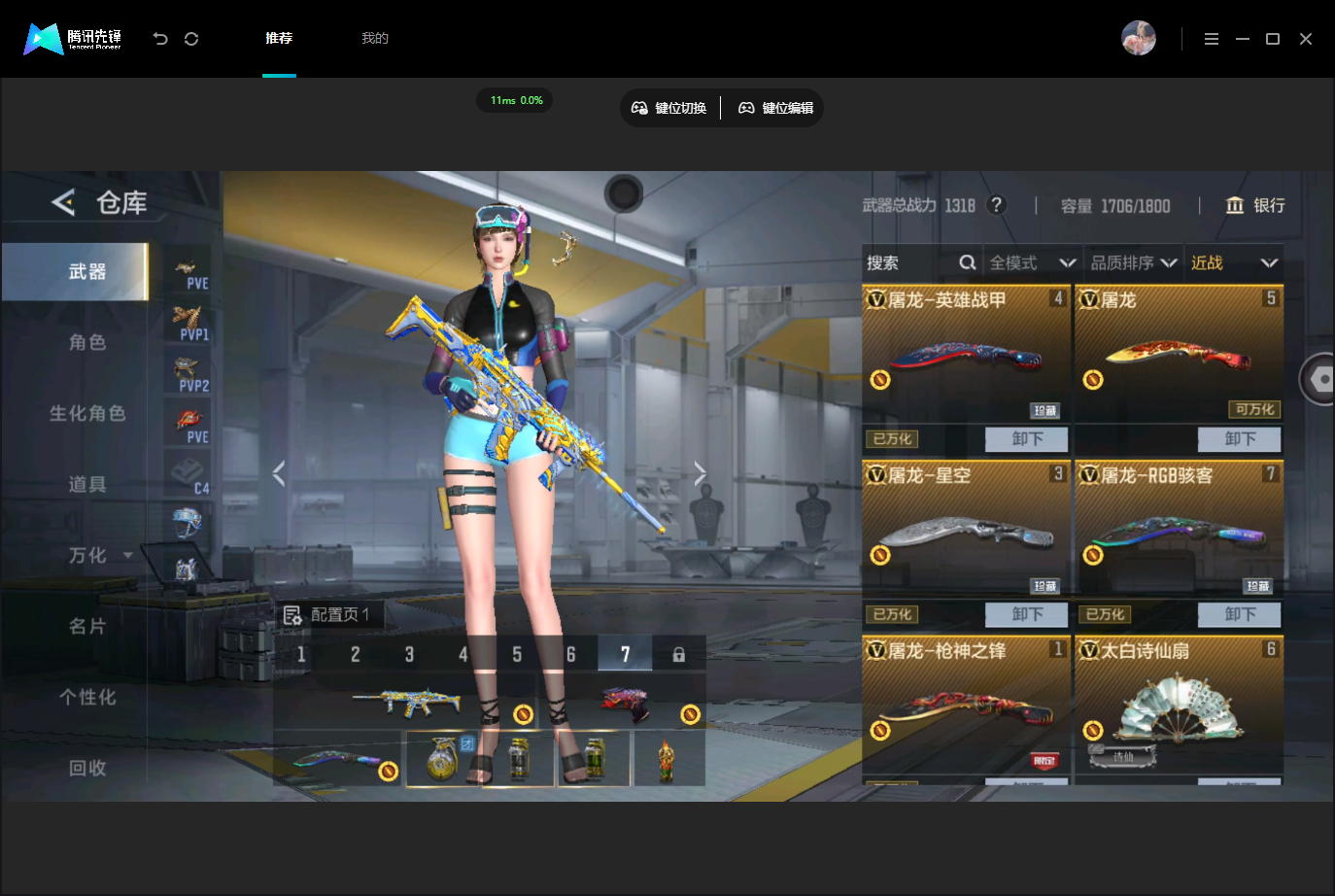Image resolution: width=1335 pixels, height=896 pixels.
Task: Expand the 品质排序 sort dropdown
Action: pyautogui.click(x=1133, y=262)
